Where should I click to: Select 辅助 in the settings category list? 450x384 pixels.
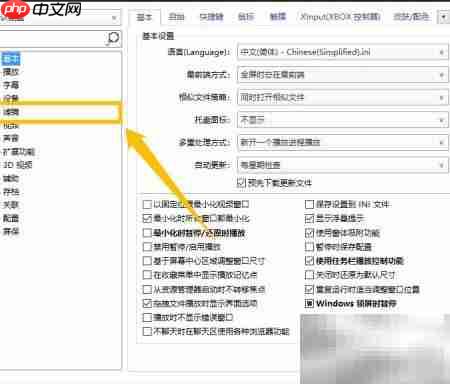11,178
